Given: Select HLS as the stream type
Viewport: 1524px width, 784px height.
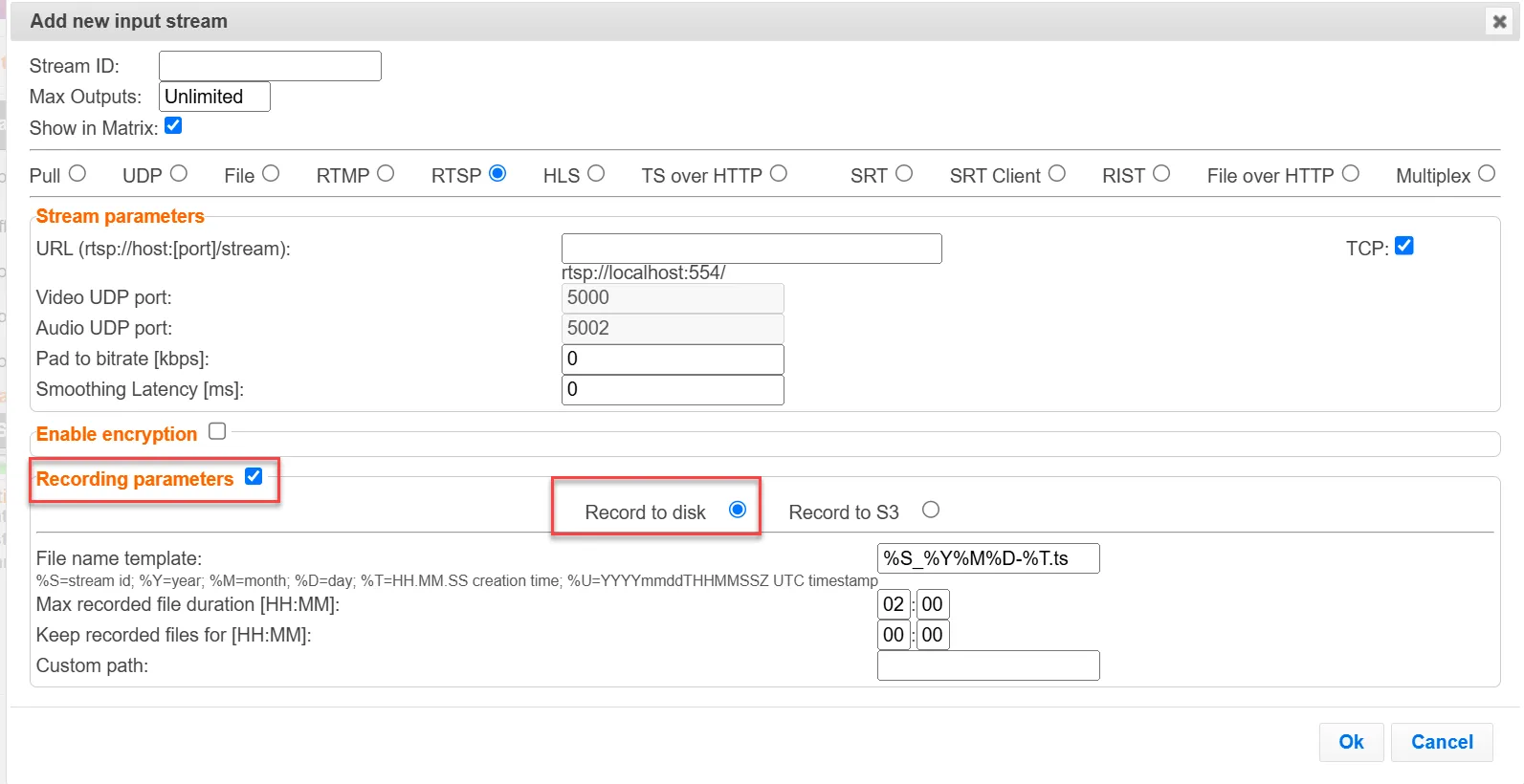Looking at the screenshot, I should click(x=596, y=173).
